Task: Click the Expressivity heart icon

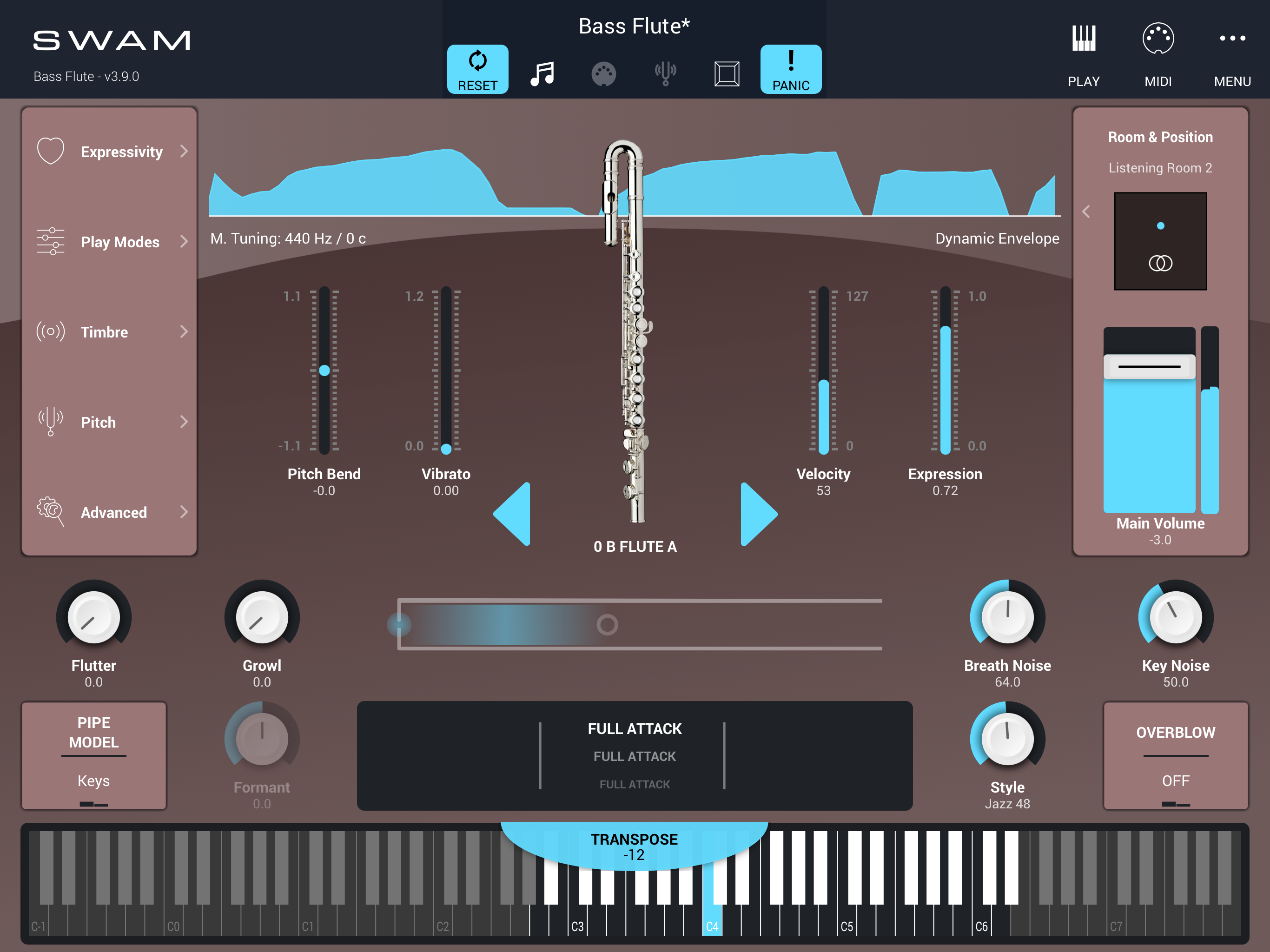Action: coord(51,151)
